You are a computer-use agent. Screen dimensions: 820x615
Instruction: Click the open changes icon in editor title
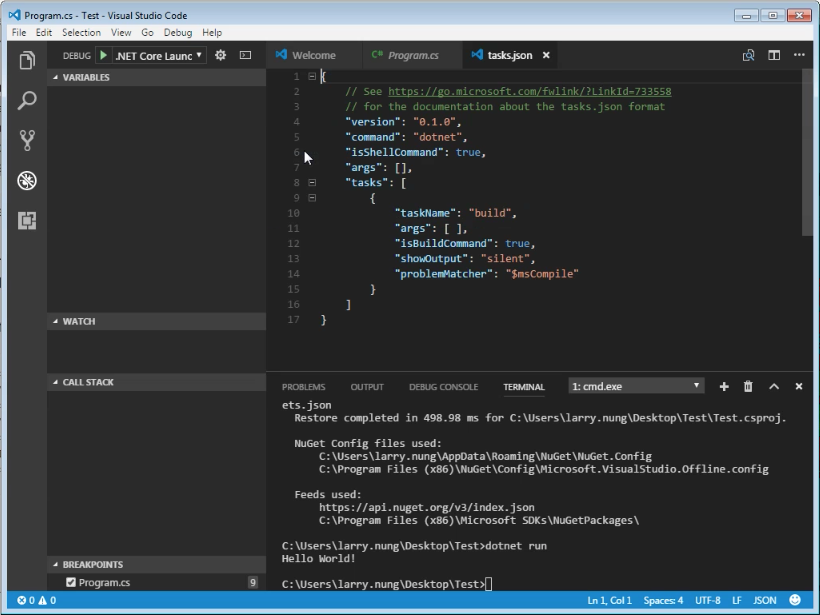coord(748,55)
